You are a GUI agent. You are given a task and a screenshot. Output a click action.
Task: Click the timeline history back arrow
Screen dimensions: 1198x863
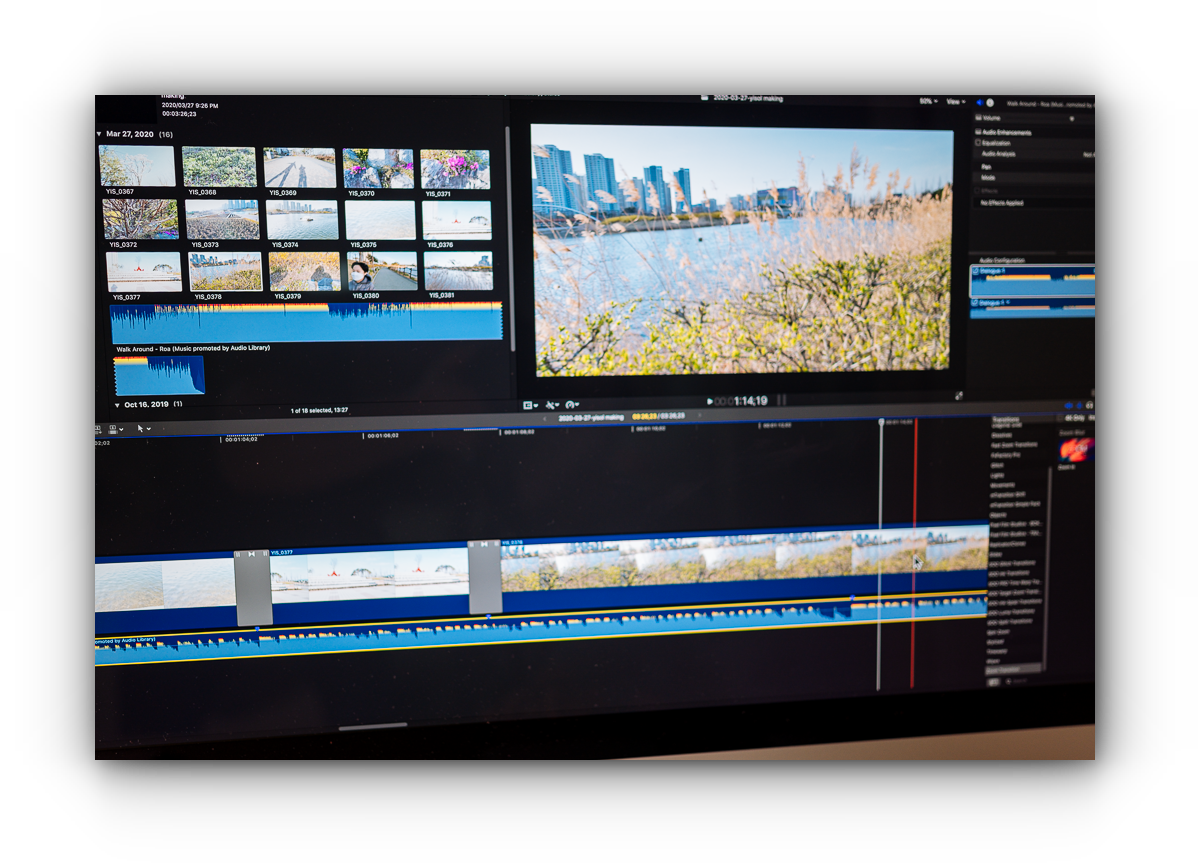(545, 419)
